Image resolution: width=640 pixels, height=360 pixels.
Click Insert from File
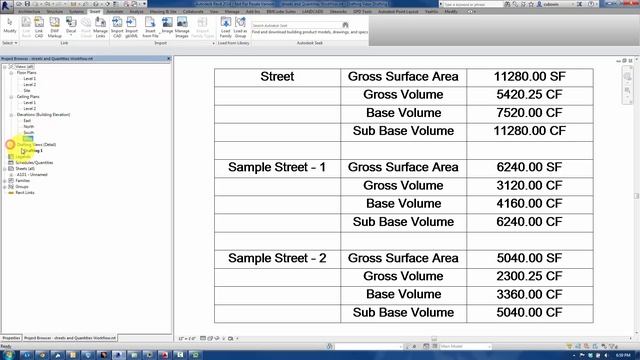click(x=150, y=27)
